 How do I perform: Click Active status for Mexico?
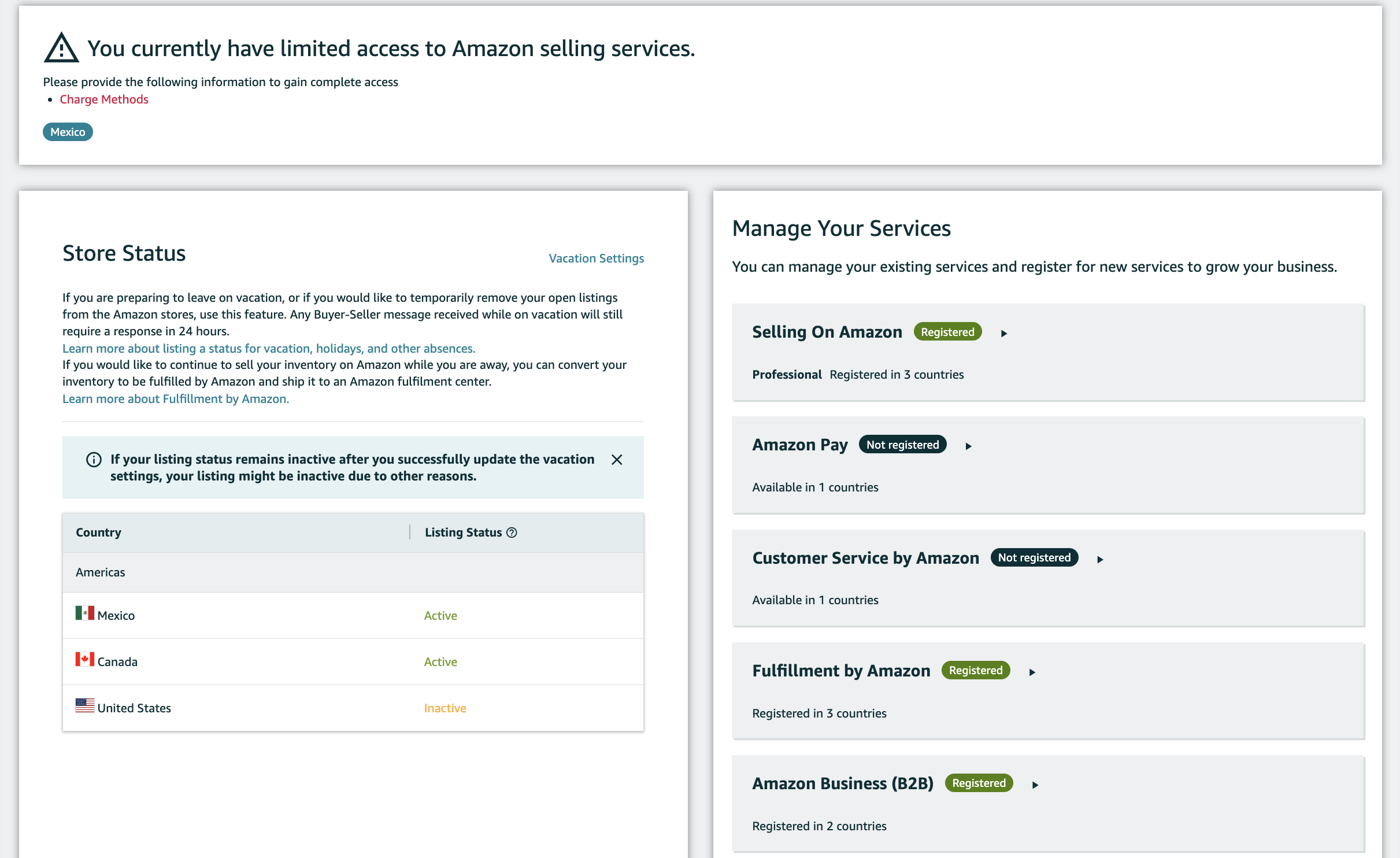coord(440,615)
